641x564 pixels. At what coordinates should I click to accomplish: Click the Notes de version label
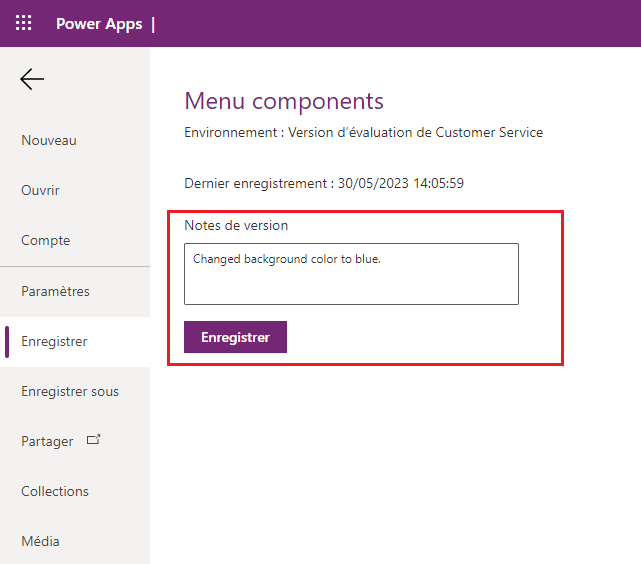tap(236, 226)
